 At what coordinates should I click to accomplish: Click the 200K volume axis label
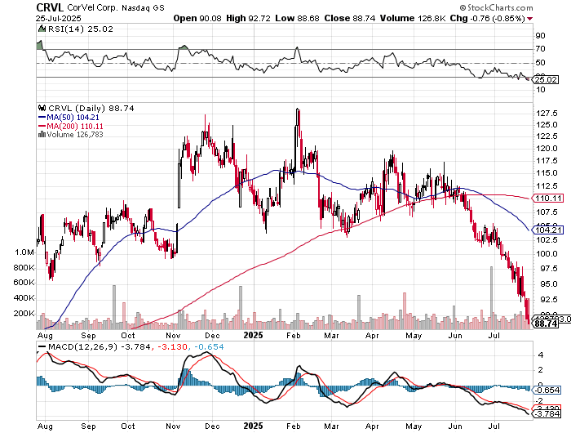(x=24, y=314)
